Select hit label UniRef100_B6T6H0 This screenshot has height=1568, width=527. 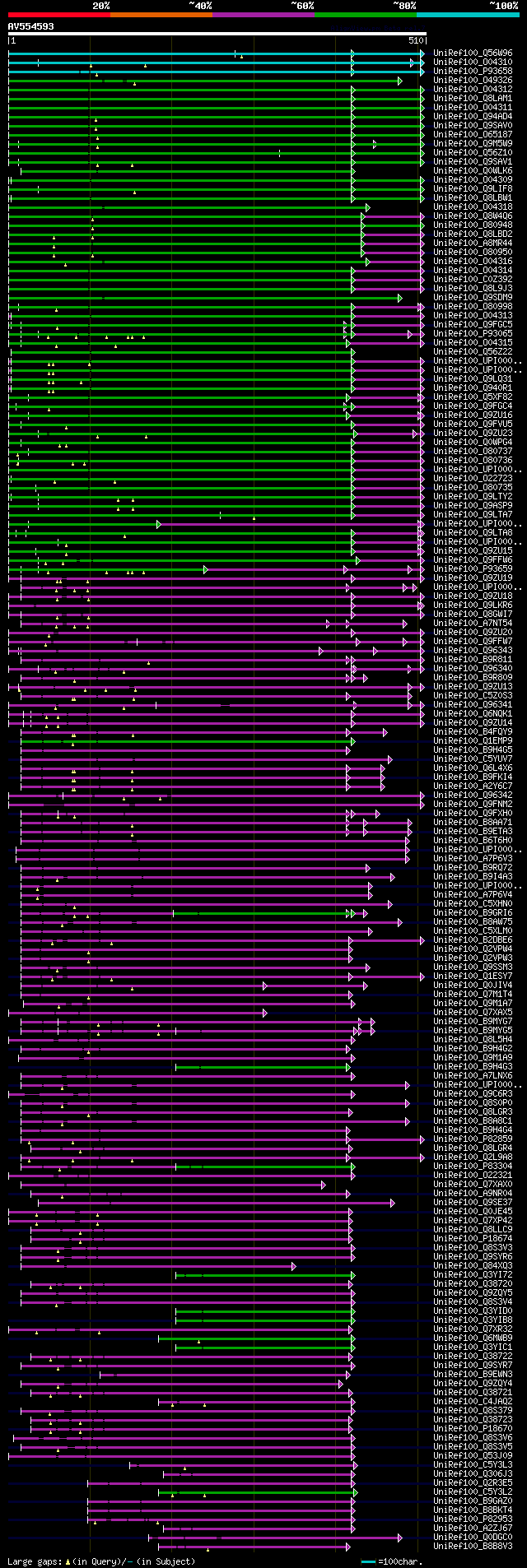pos(473,840)
